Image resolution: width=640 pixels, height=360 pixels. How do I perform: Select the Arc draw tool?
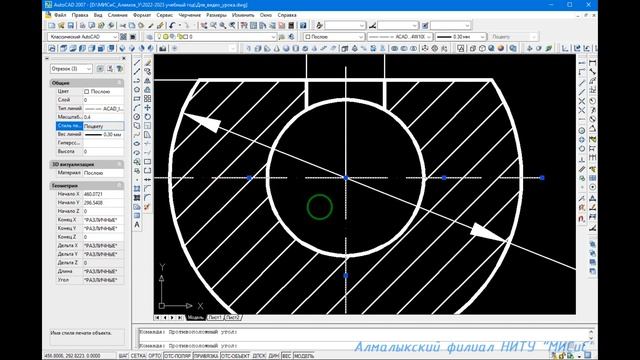(137, 107)
